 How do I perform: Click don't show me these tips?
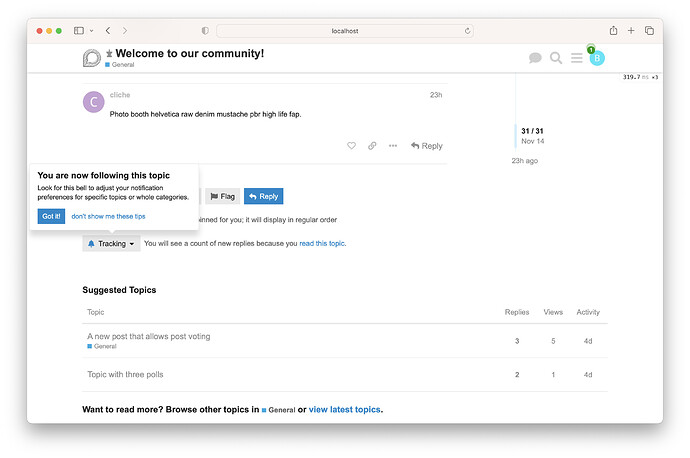108,216
